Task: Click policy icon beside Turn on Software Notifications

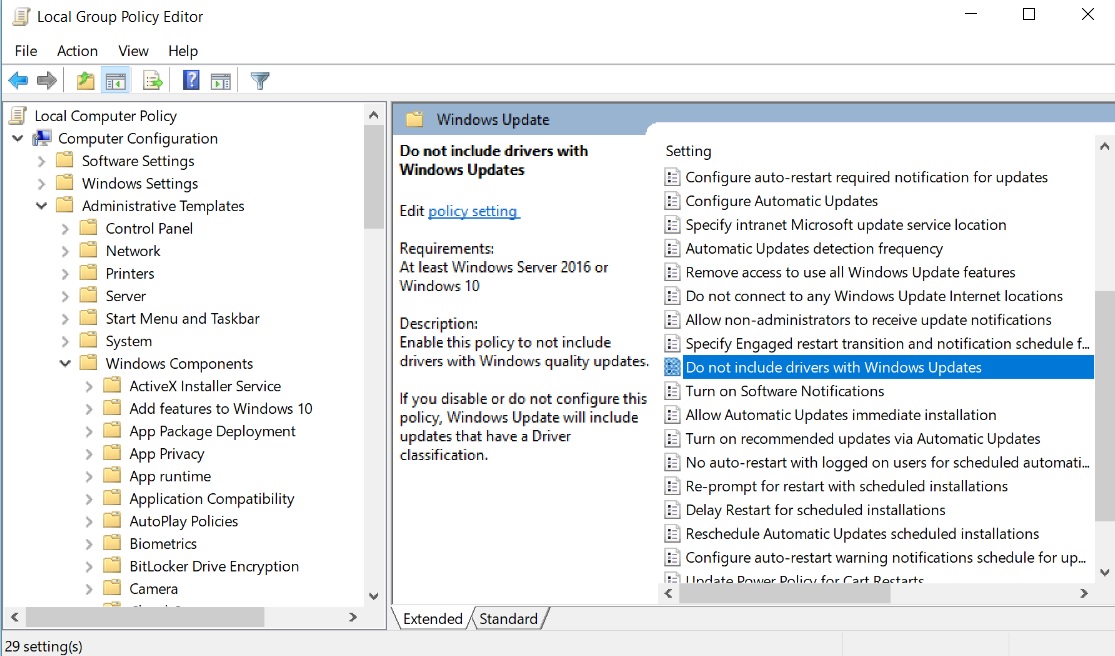Action: 672,391
